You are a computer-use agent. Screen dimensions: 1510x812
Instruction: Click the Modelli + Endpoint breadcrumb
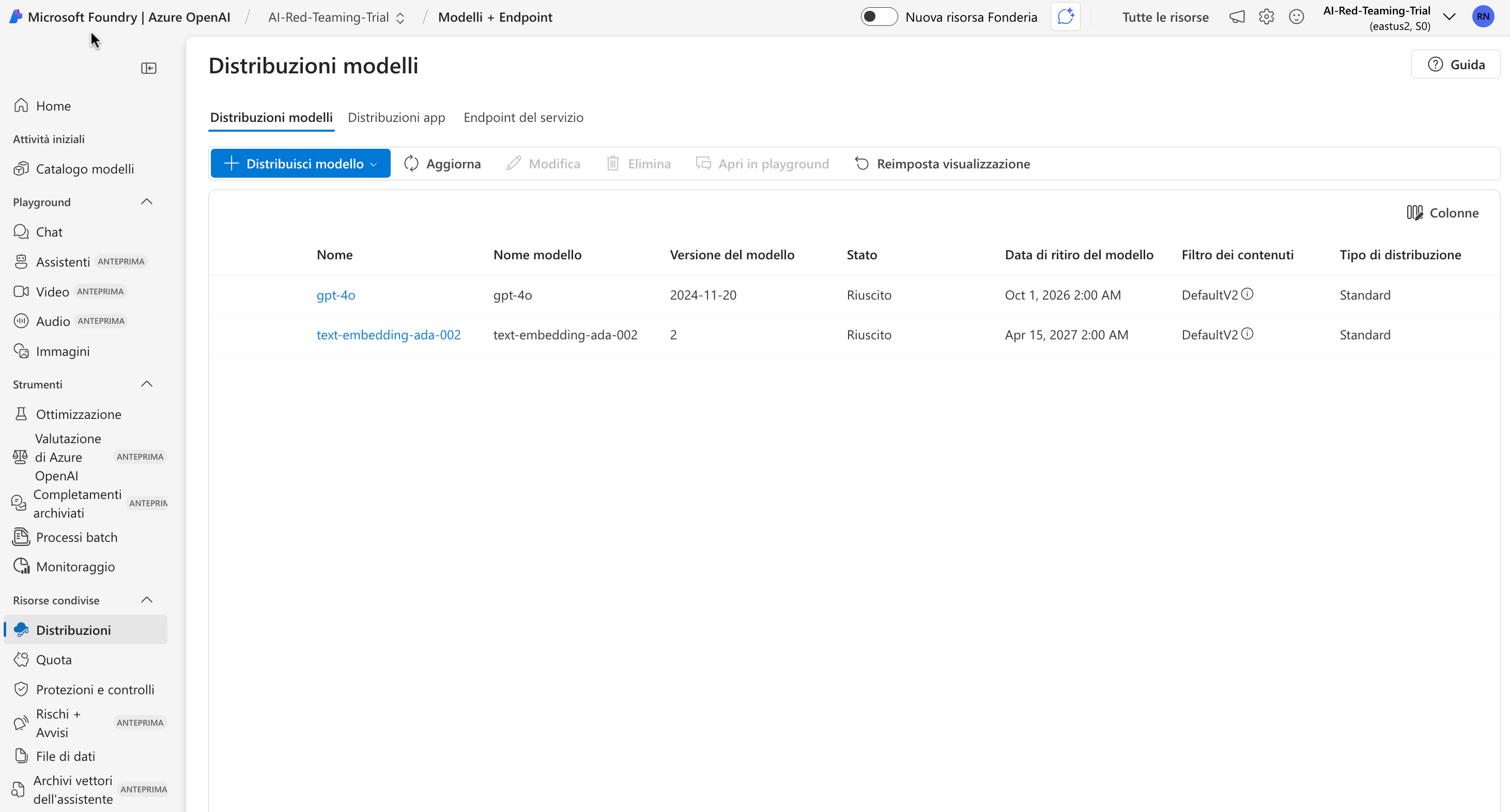pyautogui.click(x=495, y=17)
